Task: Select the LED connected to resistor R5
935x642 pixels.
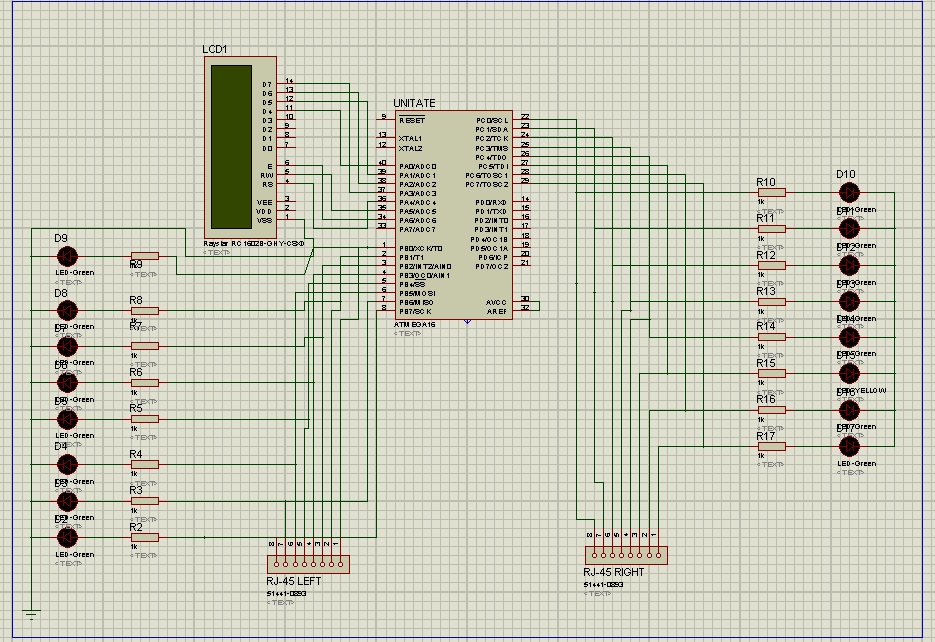Action: point(67,420)
